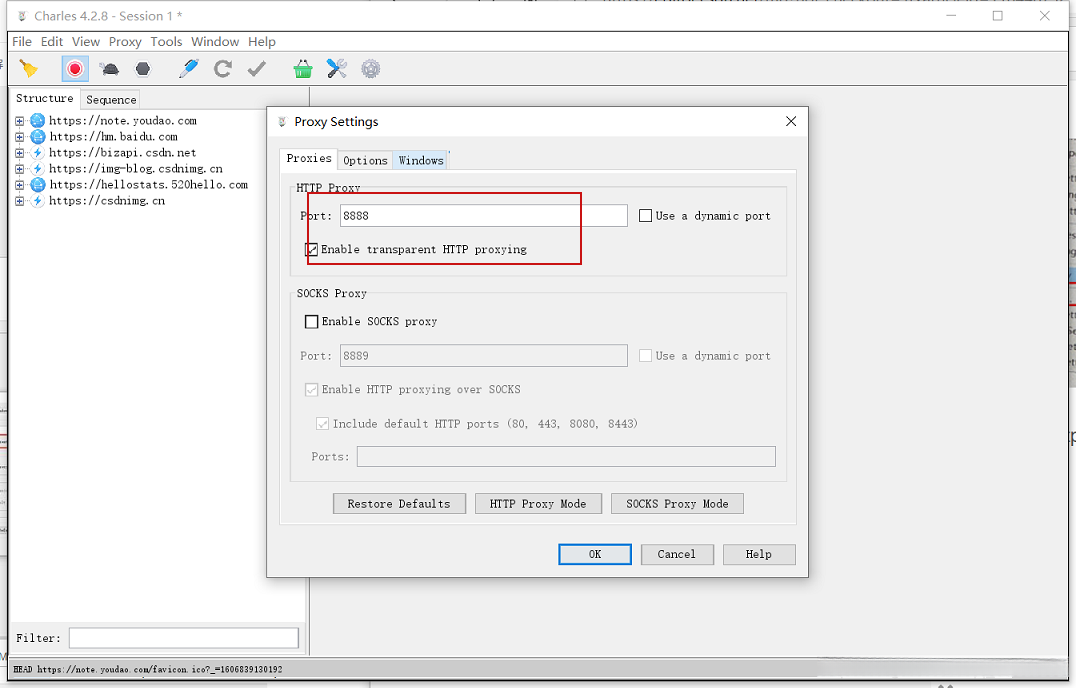Close the Proxy Settings dialog

[x=791, y=121]
